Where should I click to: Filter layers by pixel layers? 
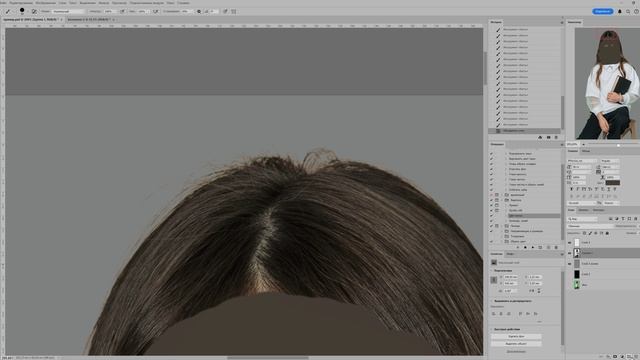click(610, 219)
